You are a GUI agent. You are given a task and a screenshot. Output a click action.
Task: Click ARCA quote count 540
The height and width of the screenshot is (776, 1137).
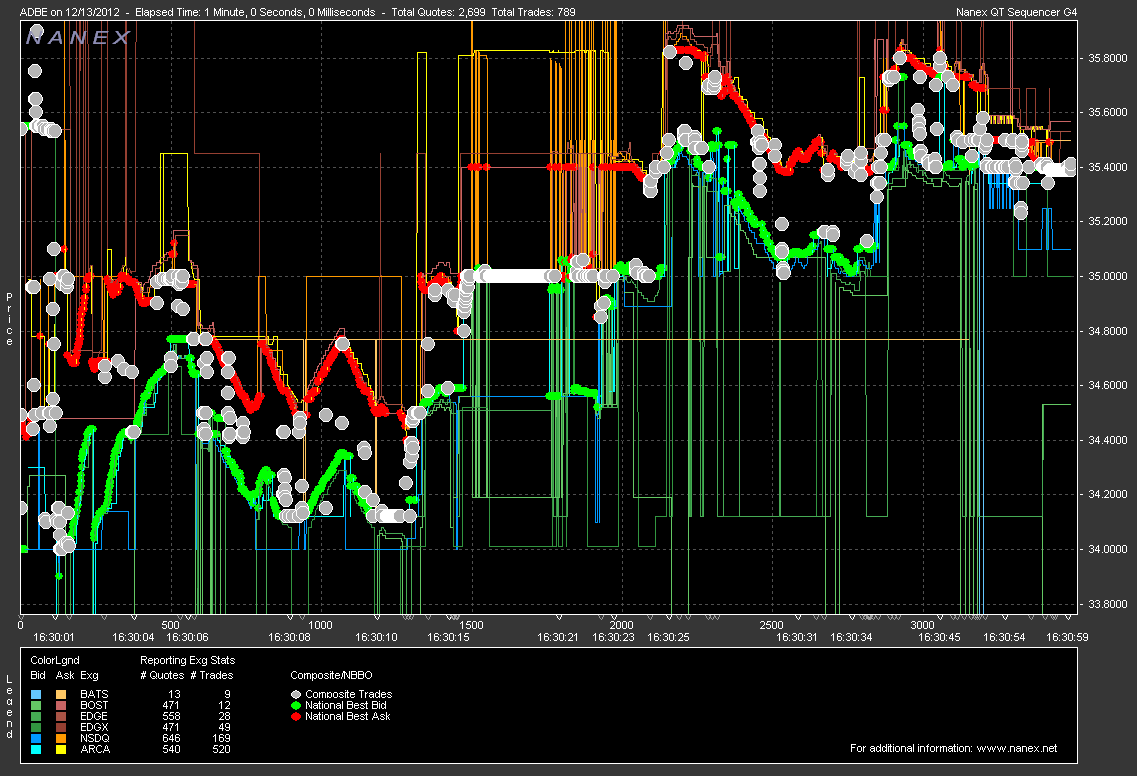[x=171, y=749]
